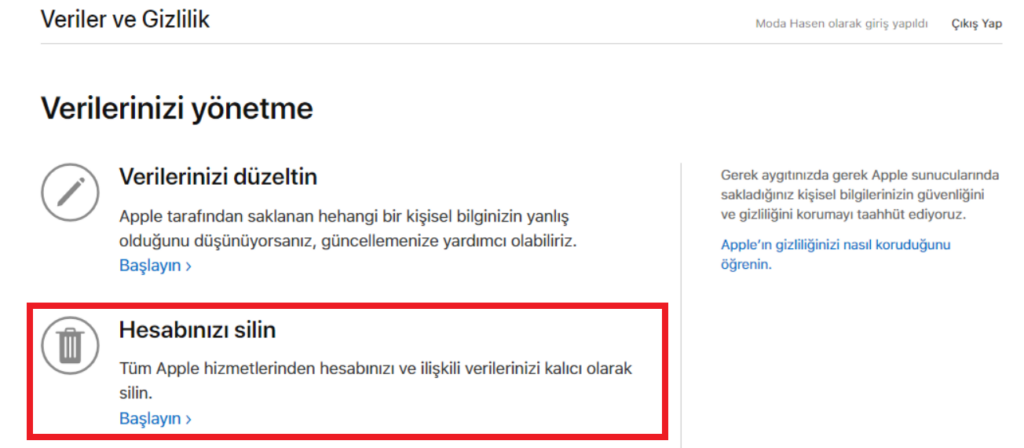Click the word öğrenin in the privacy link

[746, 266]
